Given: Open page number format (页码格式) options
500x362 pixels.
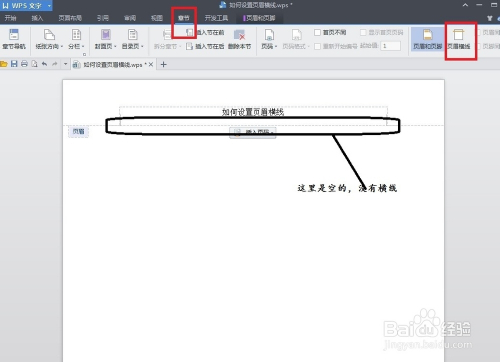Looking at the screenshot, I should (x=296, y=39).
